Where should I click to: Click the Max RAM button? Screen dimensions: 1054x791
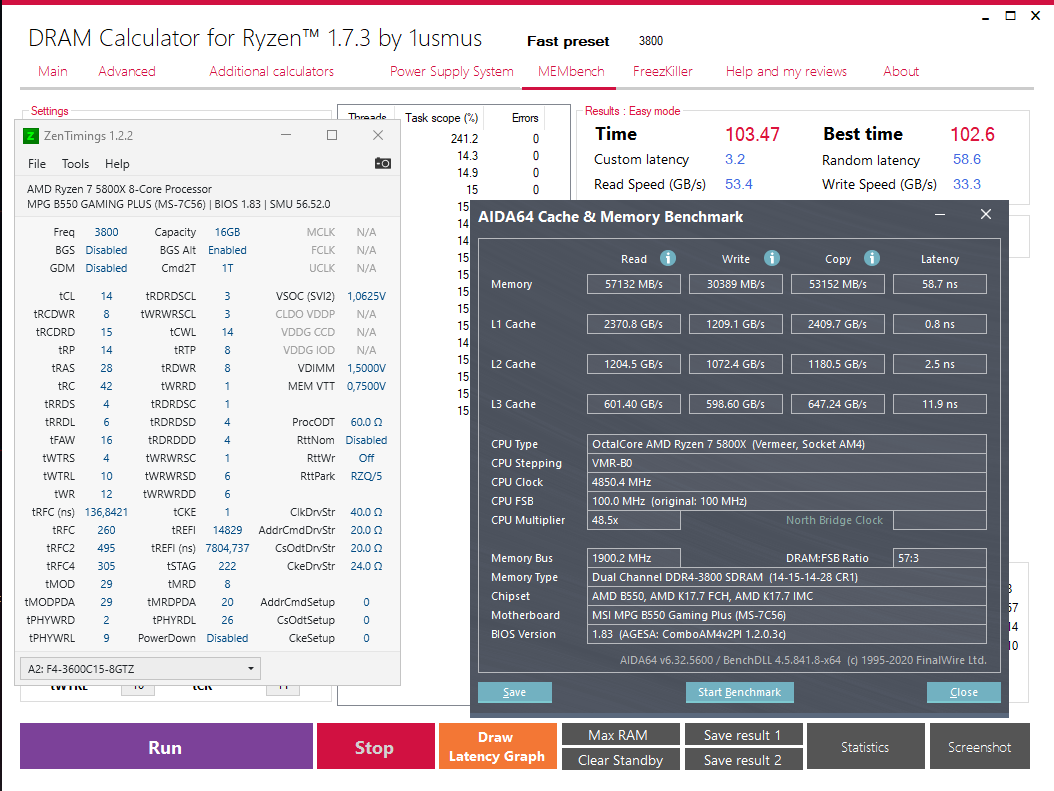click(x=620, y=735)
